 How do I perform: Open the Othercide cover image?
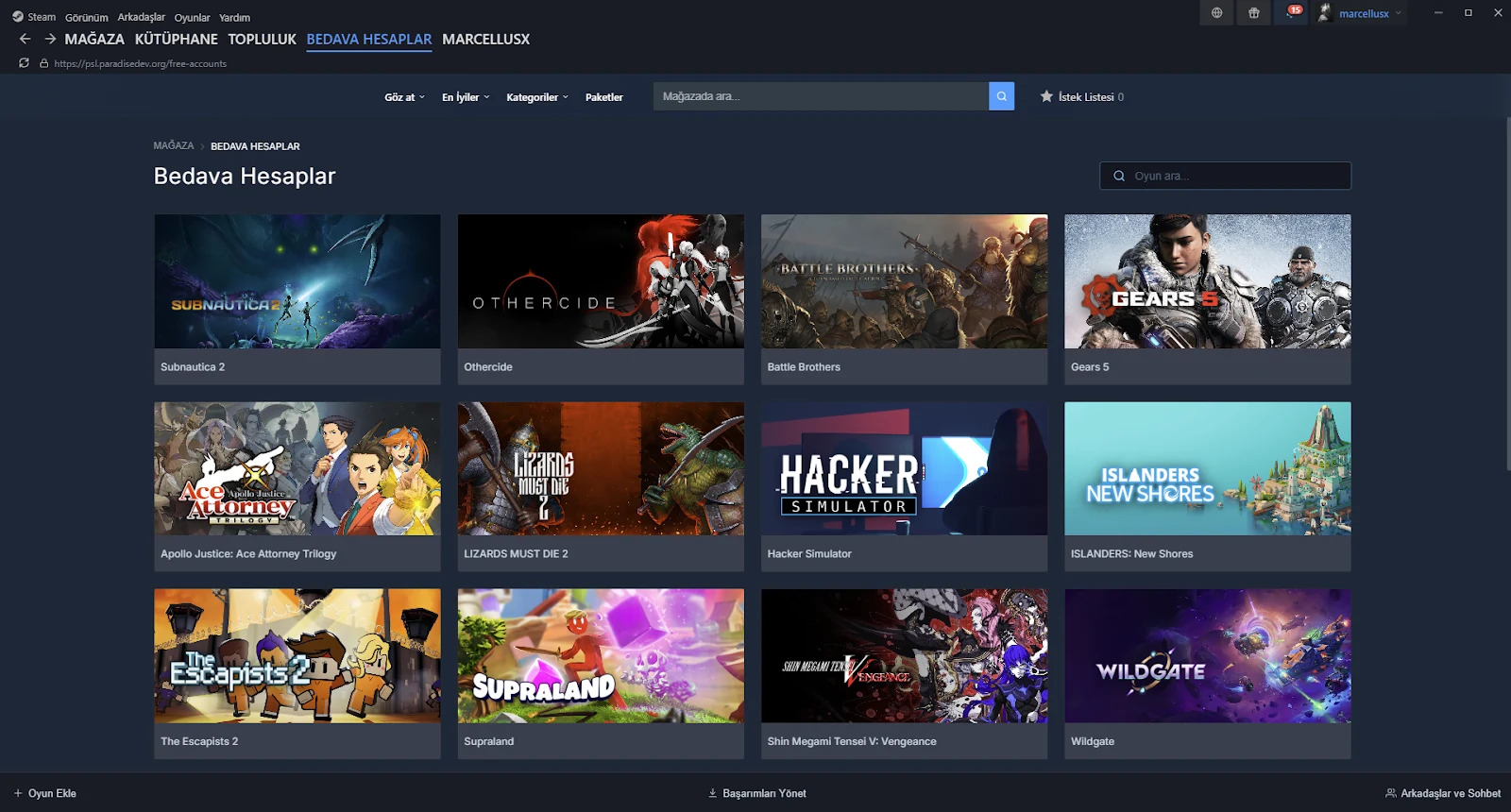click(601, 281)
